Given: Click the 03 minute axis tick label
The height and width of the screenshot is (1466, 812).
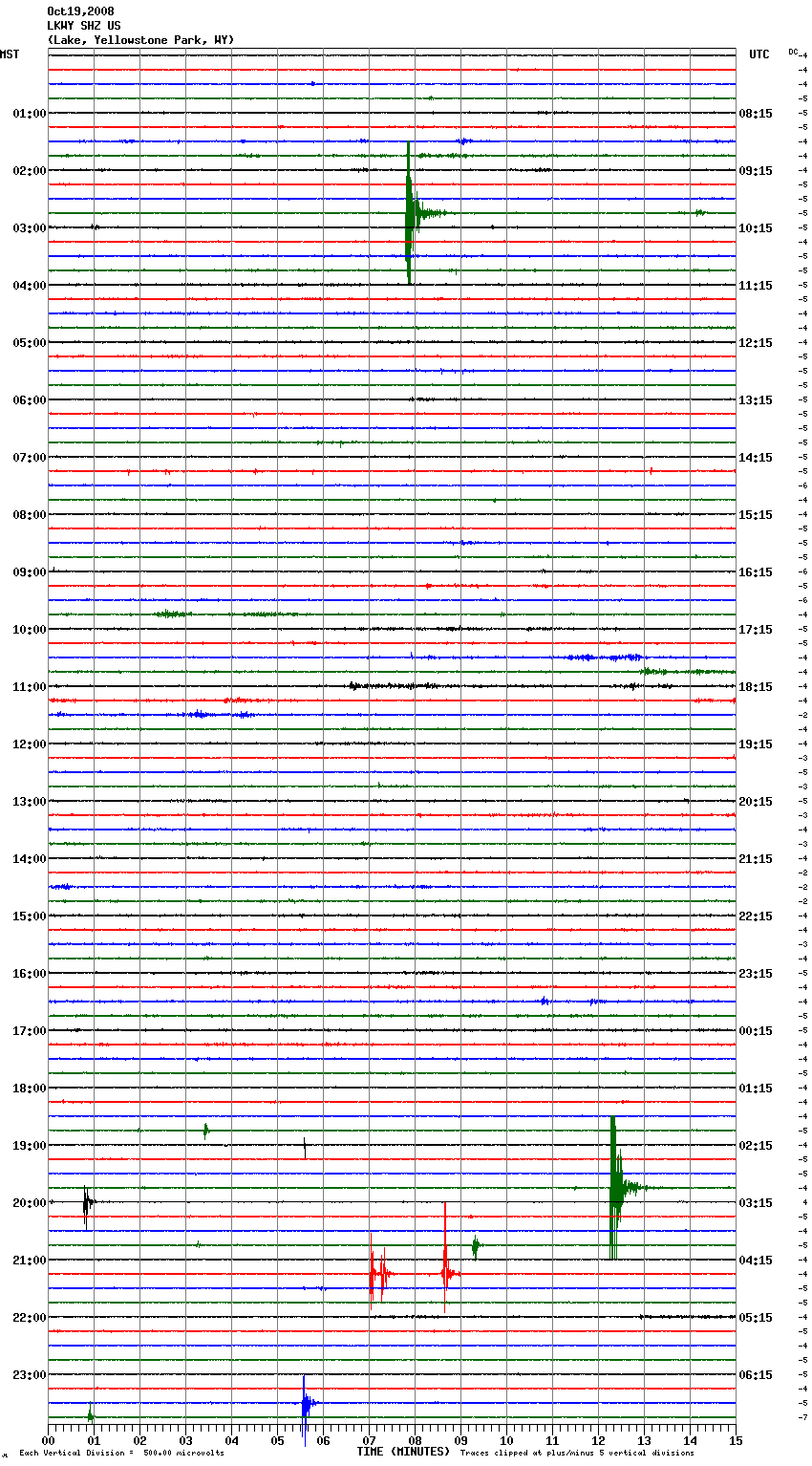Looking at the screenshot, I should [x=186, y=1441].
